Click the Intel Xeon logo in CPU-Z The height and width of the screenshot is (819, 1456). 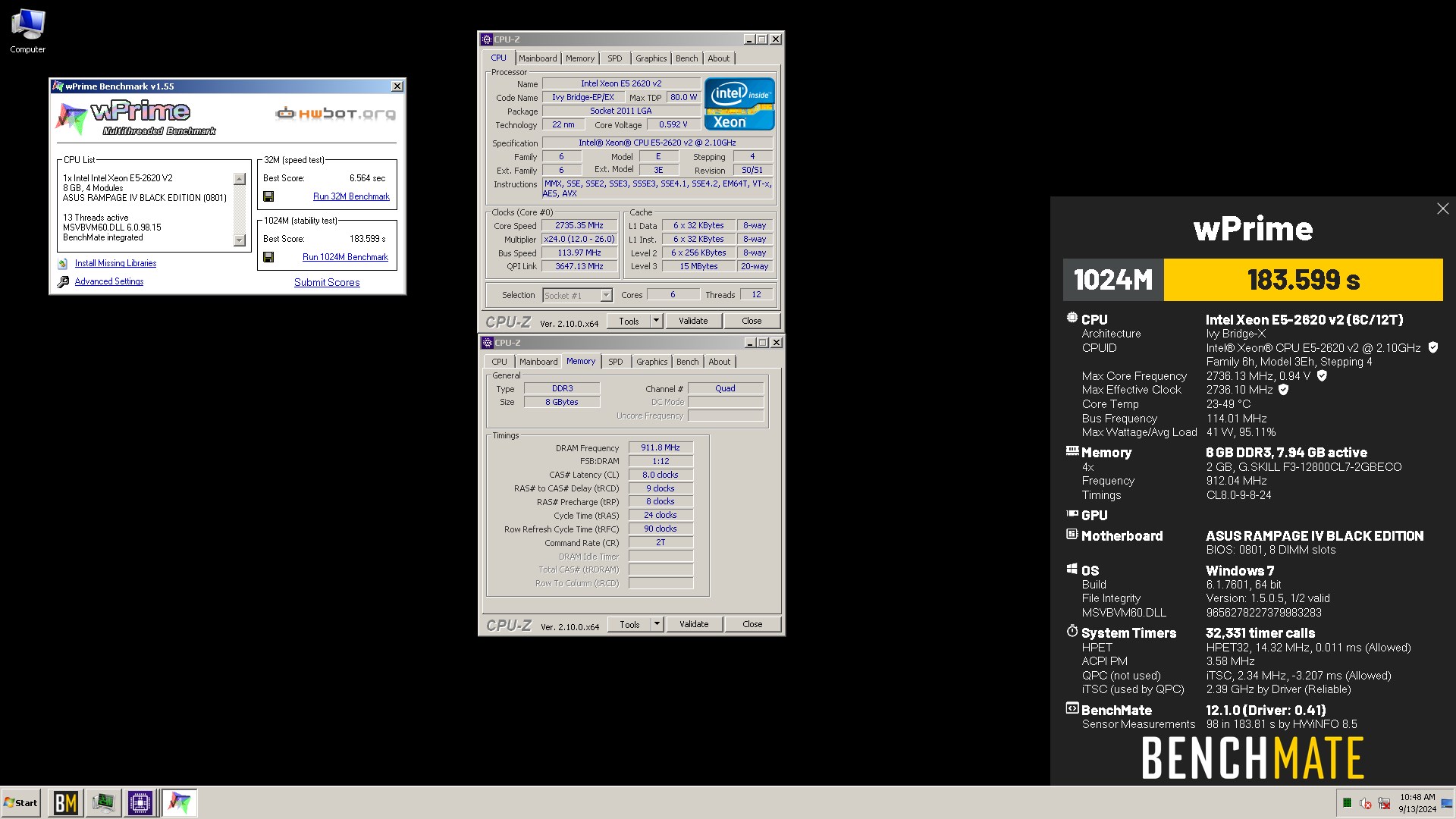[x=739, y=104]
